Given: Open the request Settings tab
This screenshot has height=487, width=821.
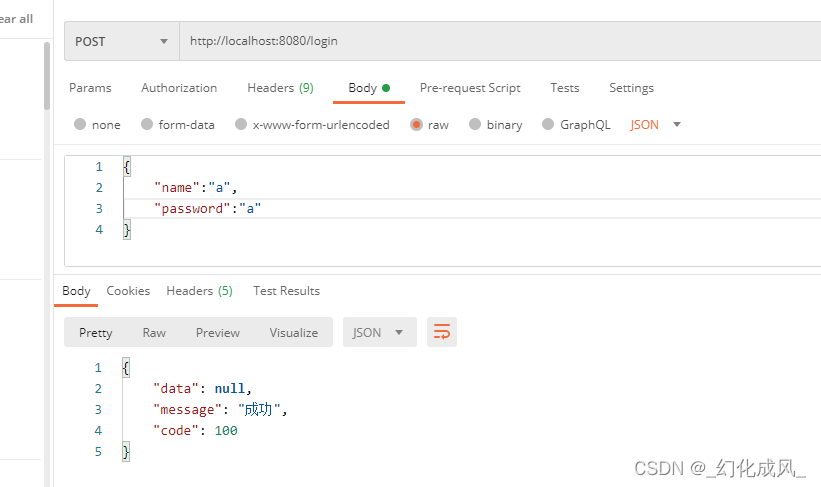Looking at the screenshot, I should pyautogui.click(x=631, y=88).
